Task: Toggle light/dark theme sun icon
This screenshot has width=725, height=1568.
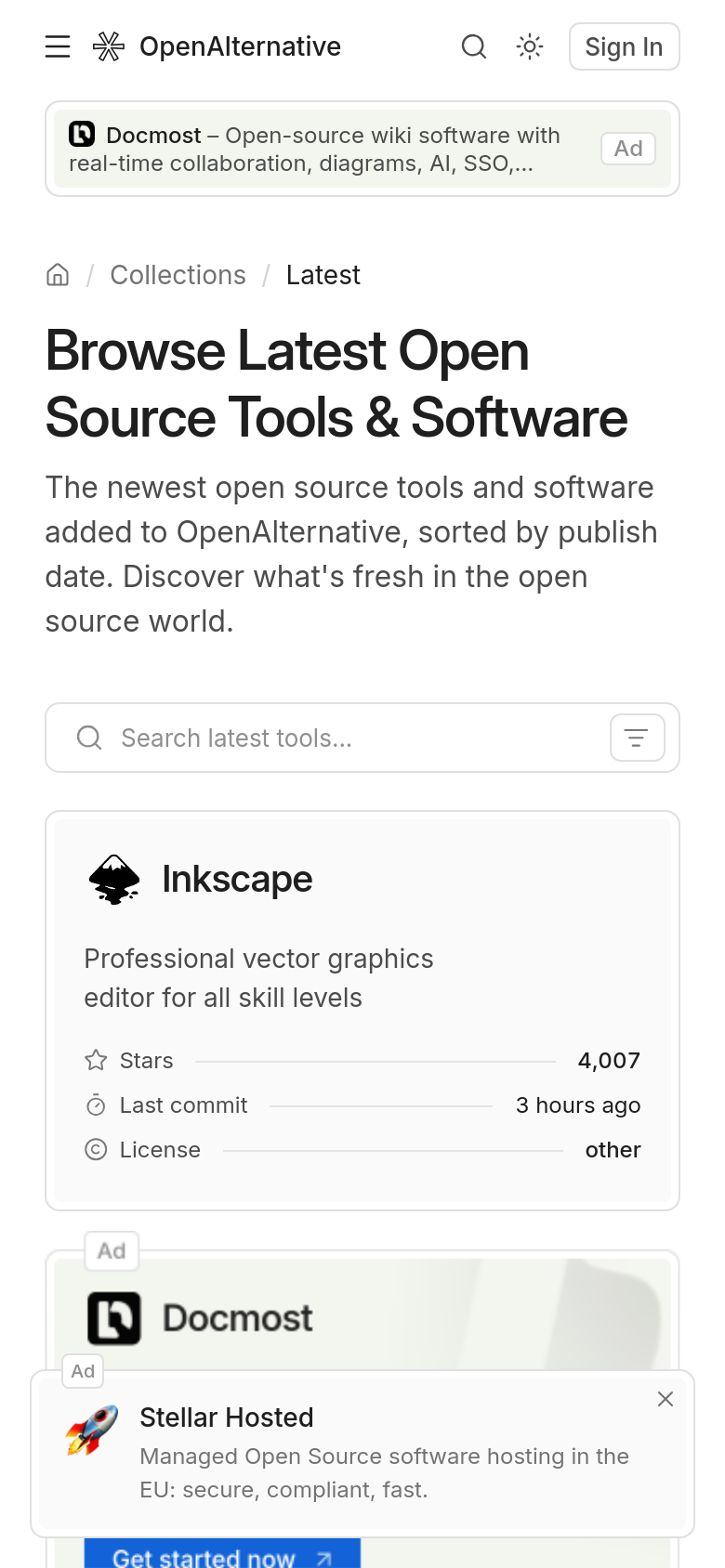Action: (x=530, y=46)
